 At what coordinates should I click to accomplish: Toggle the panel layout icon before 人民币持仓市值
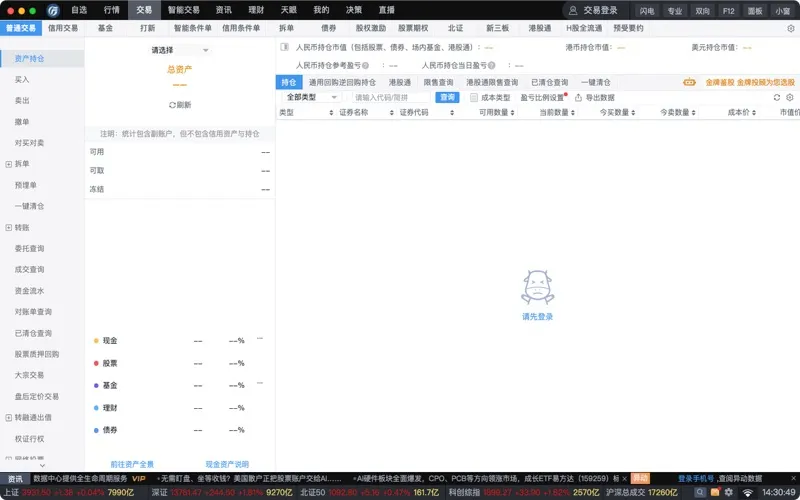coord(285,47)
